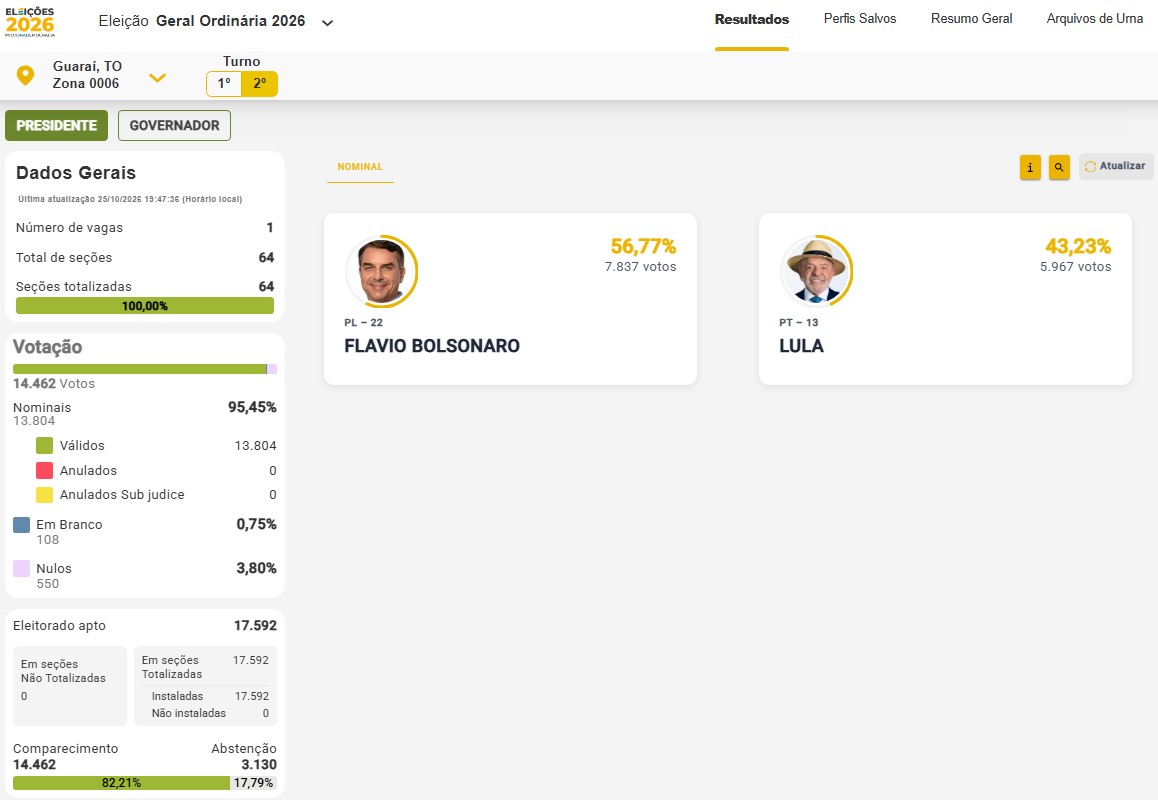
Task: Click the yellow search magnifier icon
Action: [x=1059, y=168]
